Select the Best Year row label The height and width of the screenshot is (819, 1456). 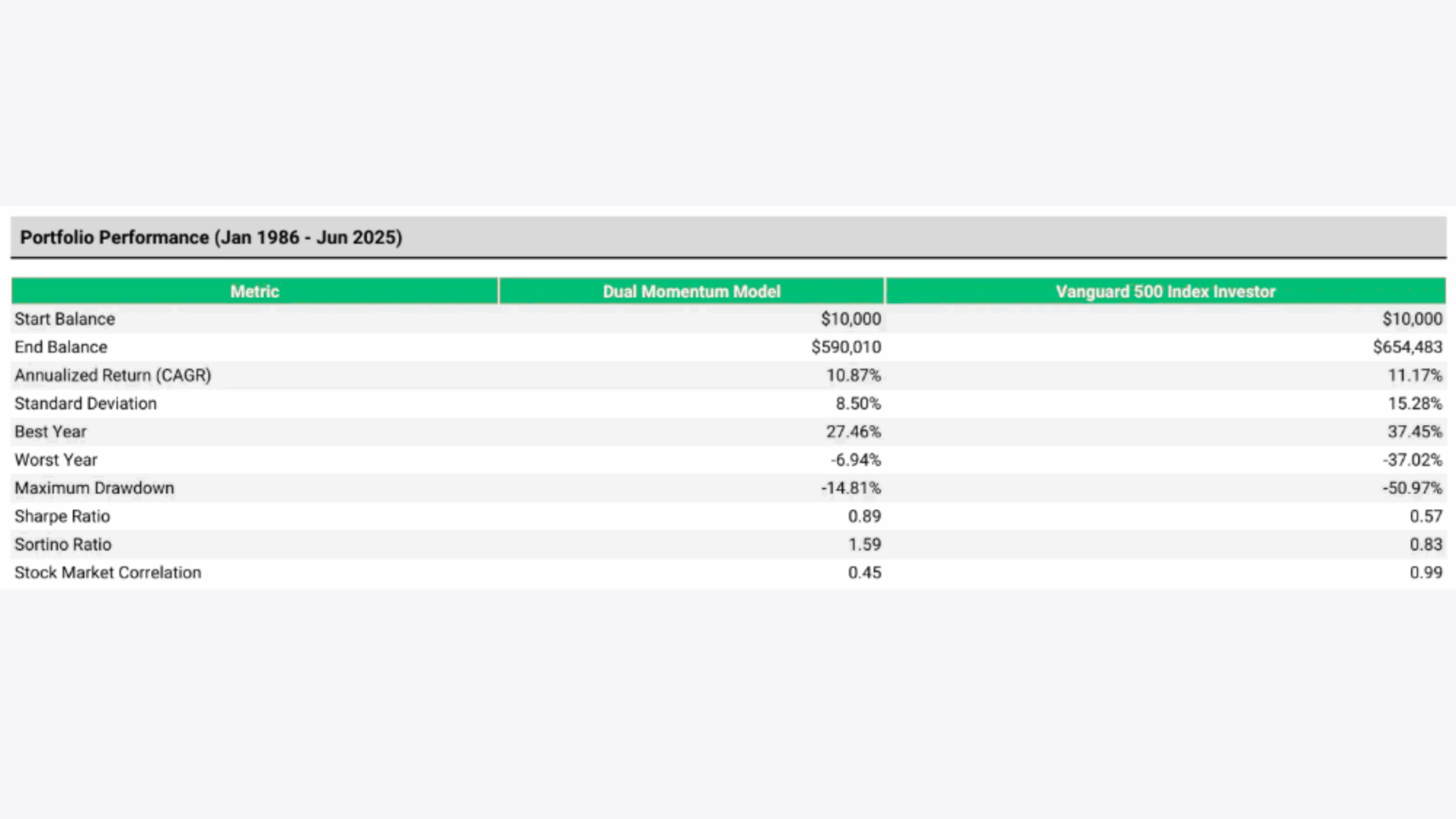pos(50,432)
